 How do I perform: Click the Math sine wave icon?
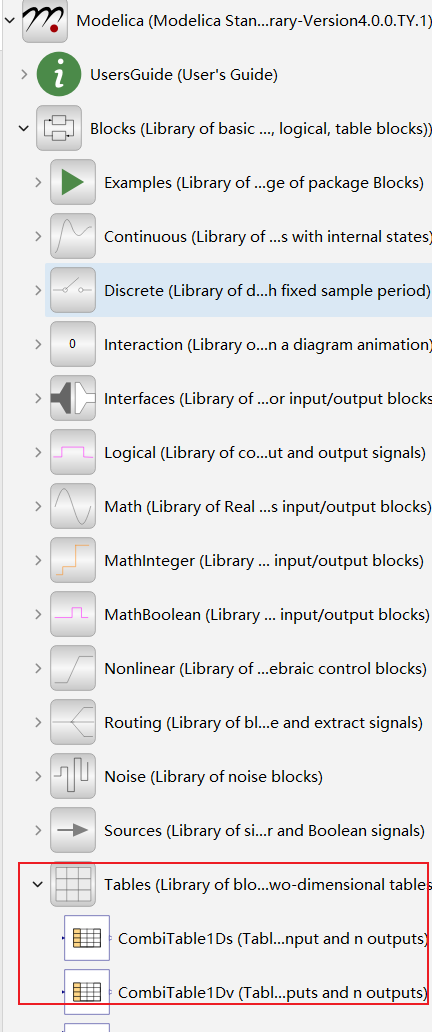(x=72, y=506)
